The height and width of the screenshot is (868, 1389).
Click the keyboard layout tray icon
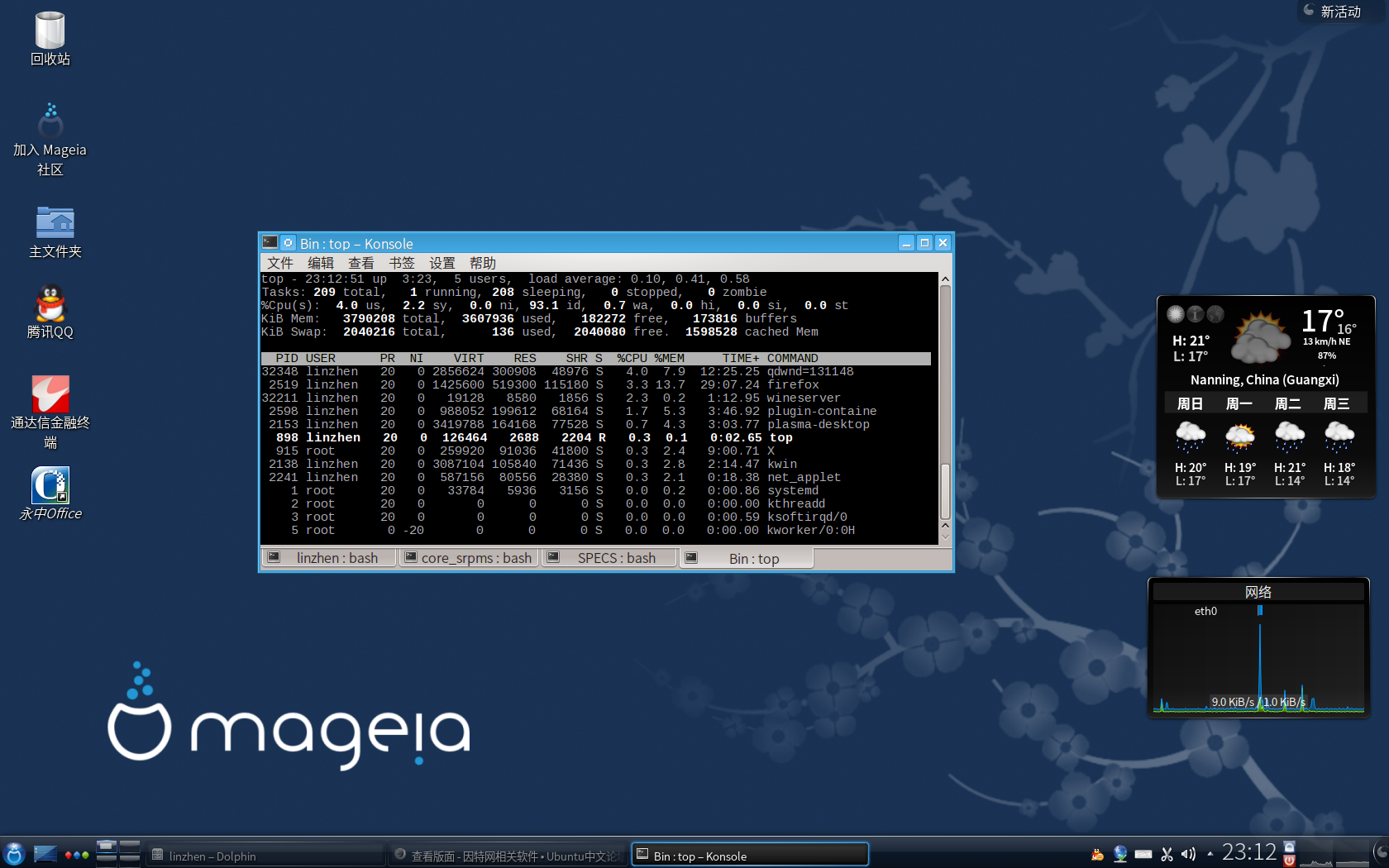pyautogui.click(x=1143, y=854)
